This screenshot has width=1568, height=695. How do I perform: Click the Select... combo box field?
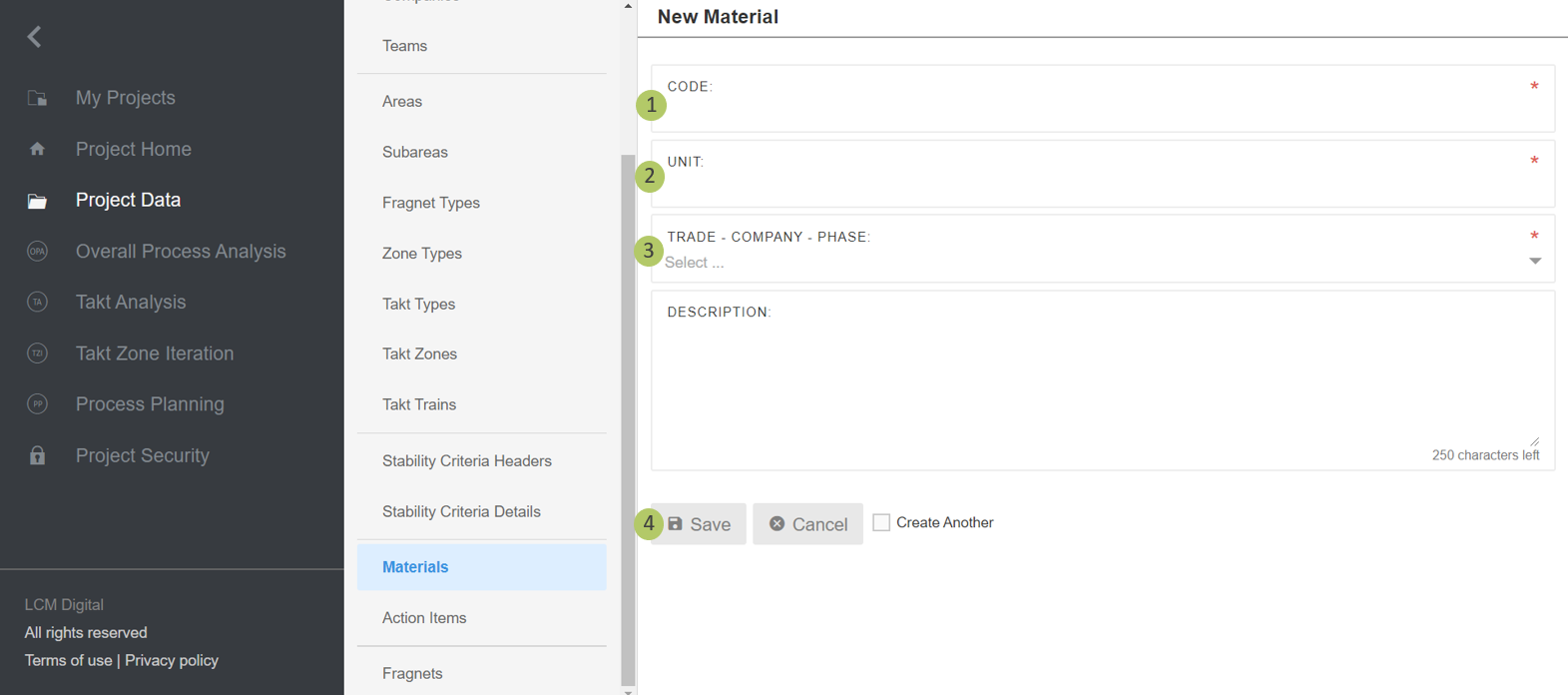(1088, 263)
